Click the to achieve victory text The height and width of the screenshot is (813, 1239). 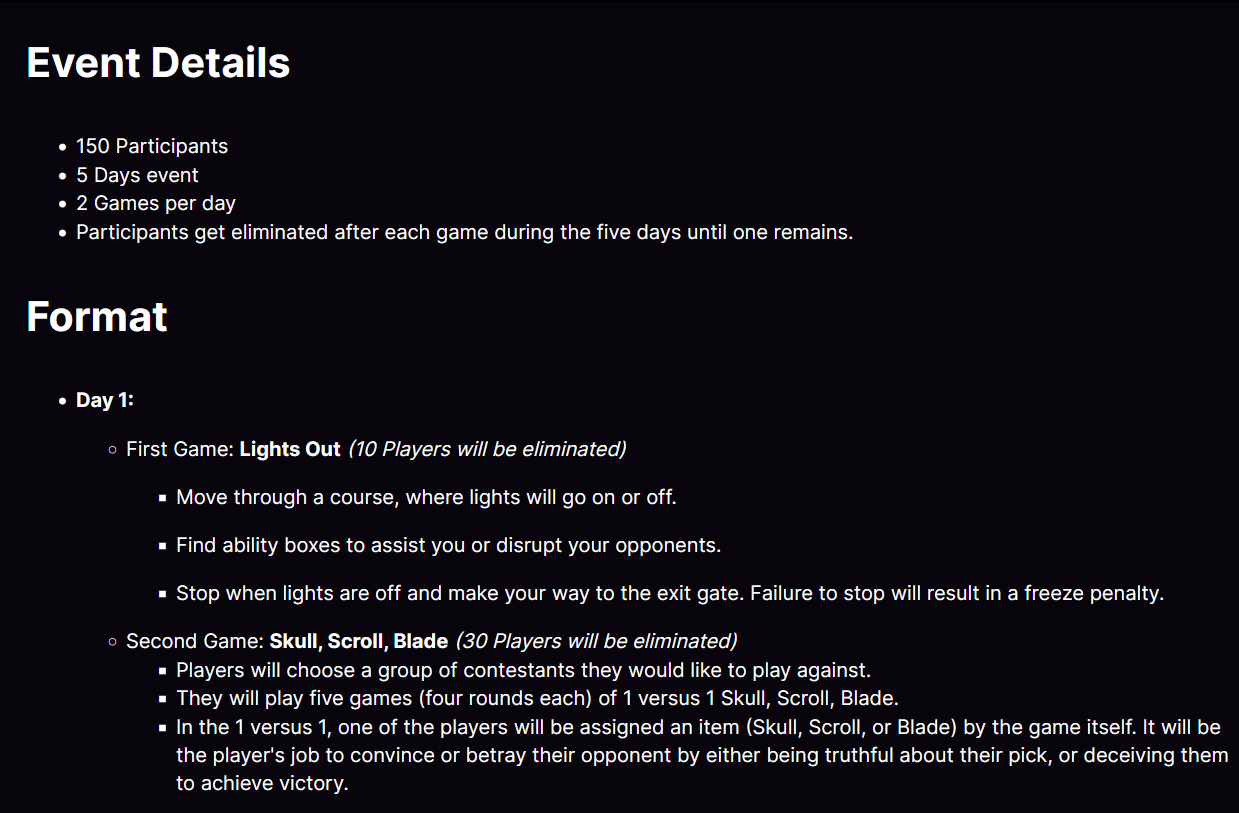pyautogui.click(x=262, y=784)
